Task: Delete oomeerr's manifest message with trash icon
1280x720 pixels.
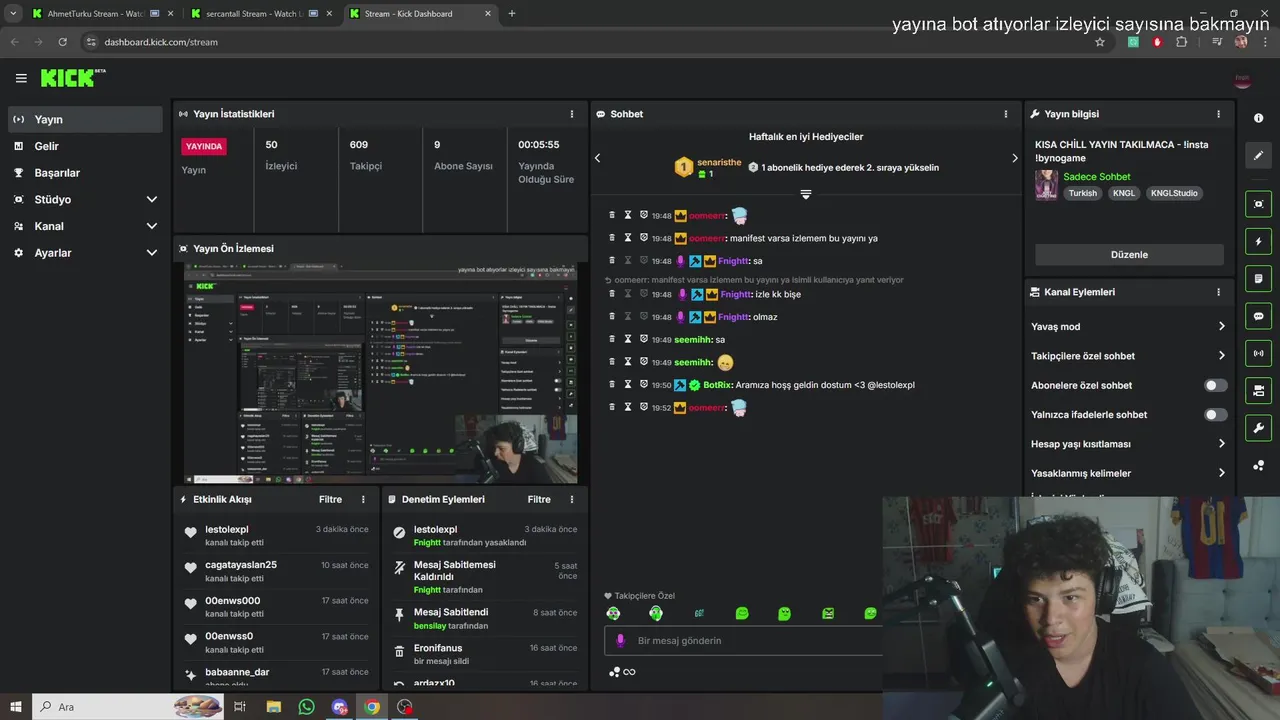Action: 612,238
